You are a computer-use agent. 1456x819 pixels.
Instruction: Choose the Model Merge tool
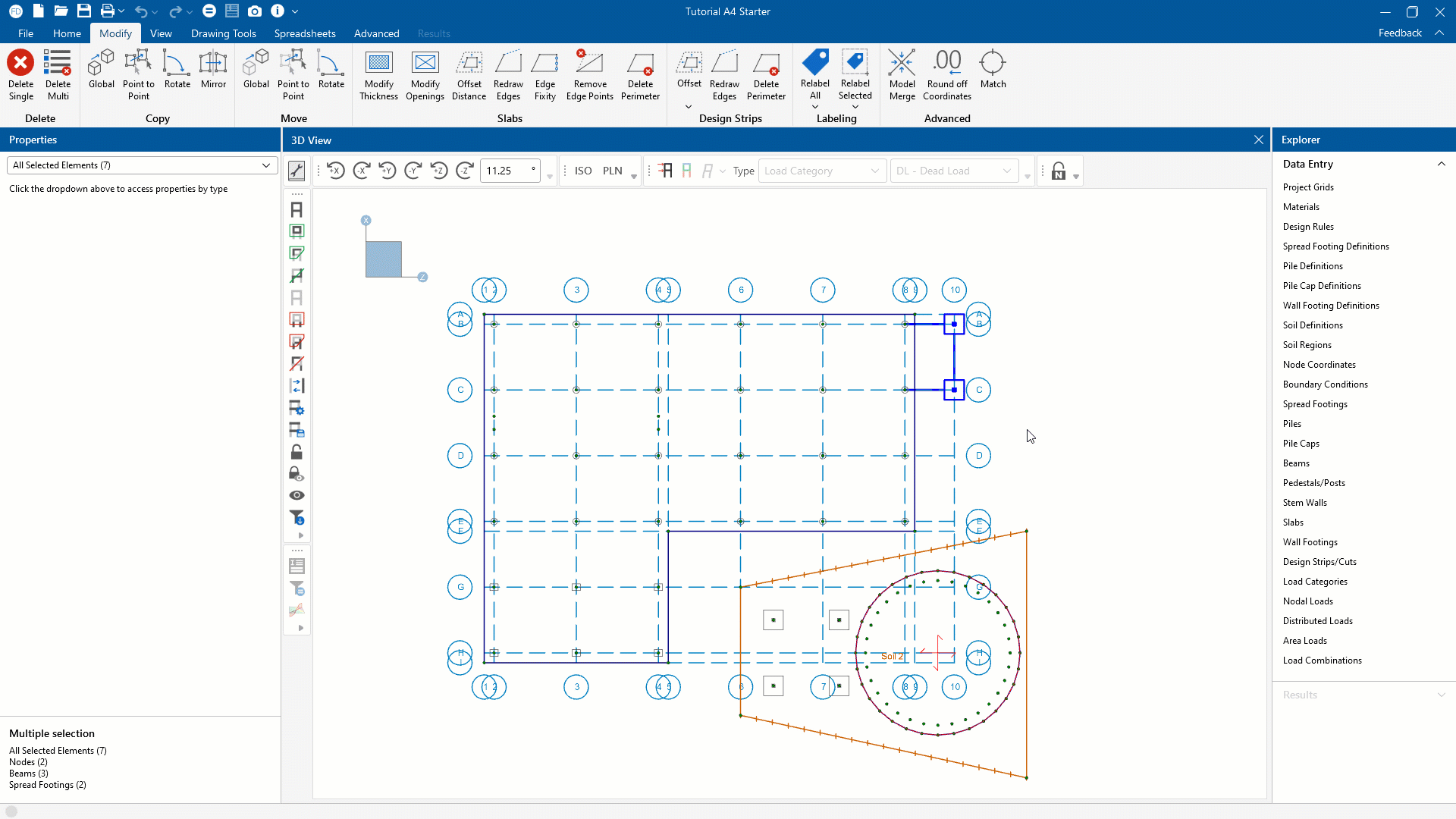(902, 74)
